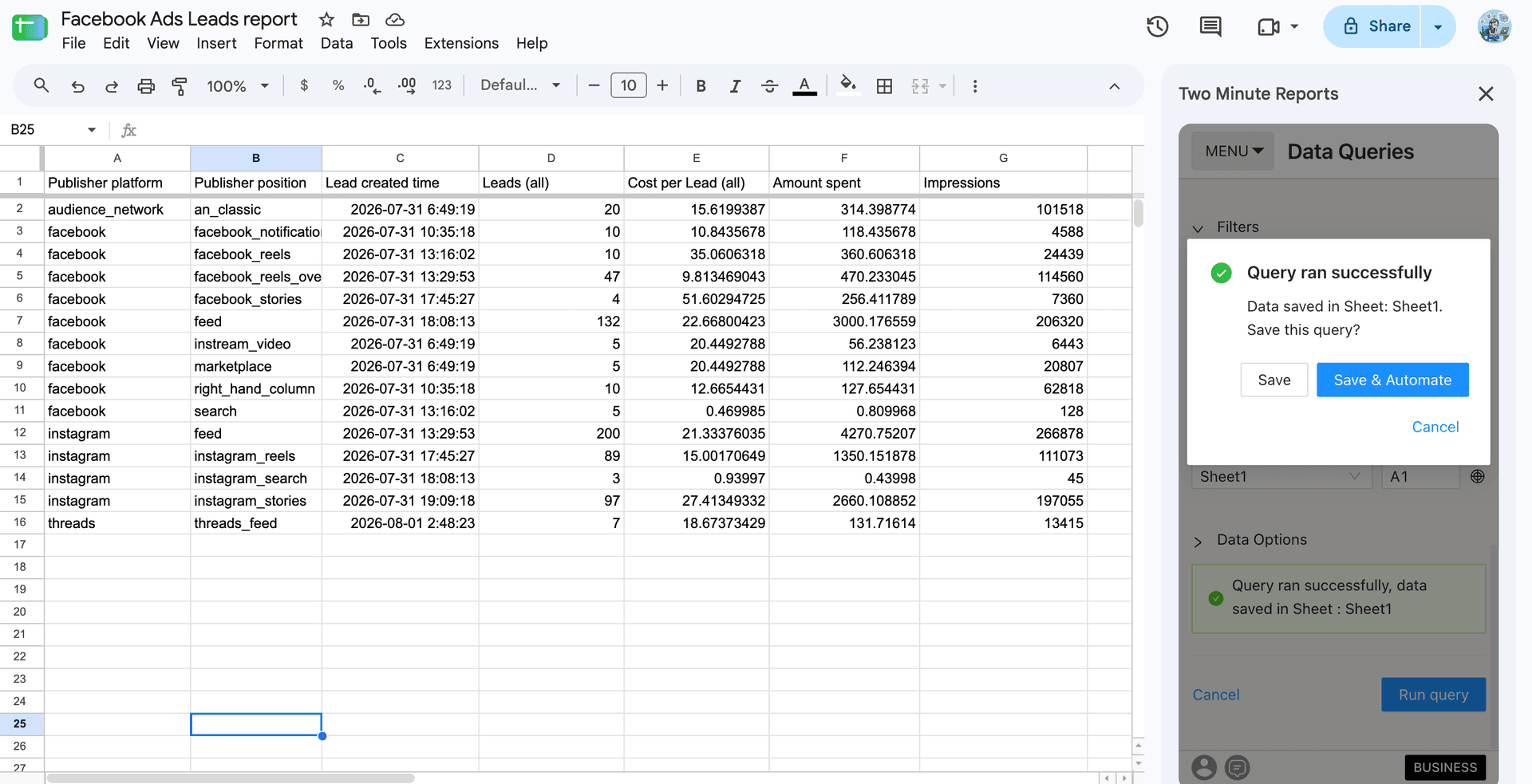Increase decimal places

[x=407, y=85]
